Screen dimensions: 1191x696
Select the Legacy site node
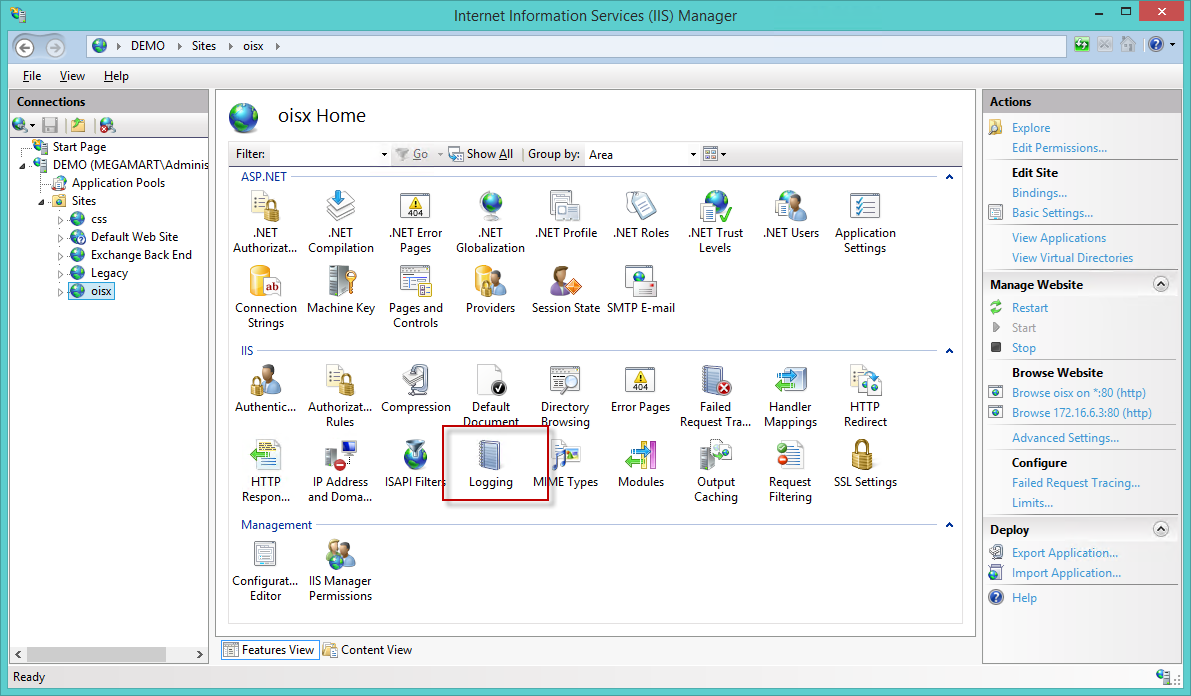[109, 274]
